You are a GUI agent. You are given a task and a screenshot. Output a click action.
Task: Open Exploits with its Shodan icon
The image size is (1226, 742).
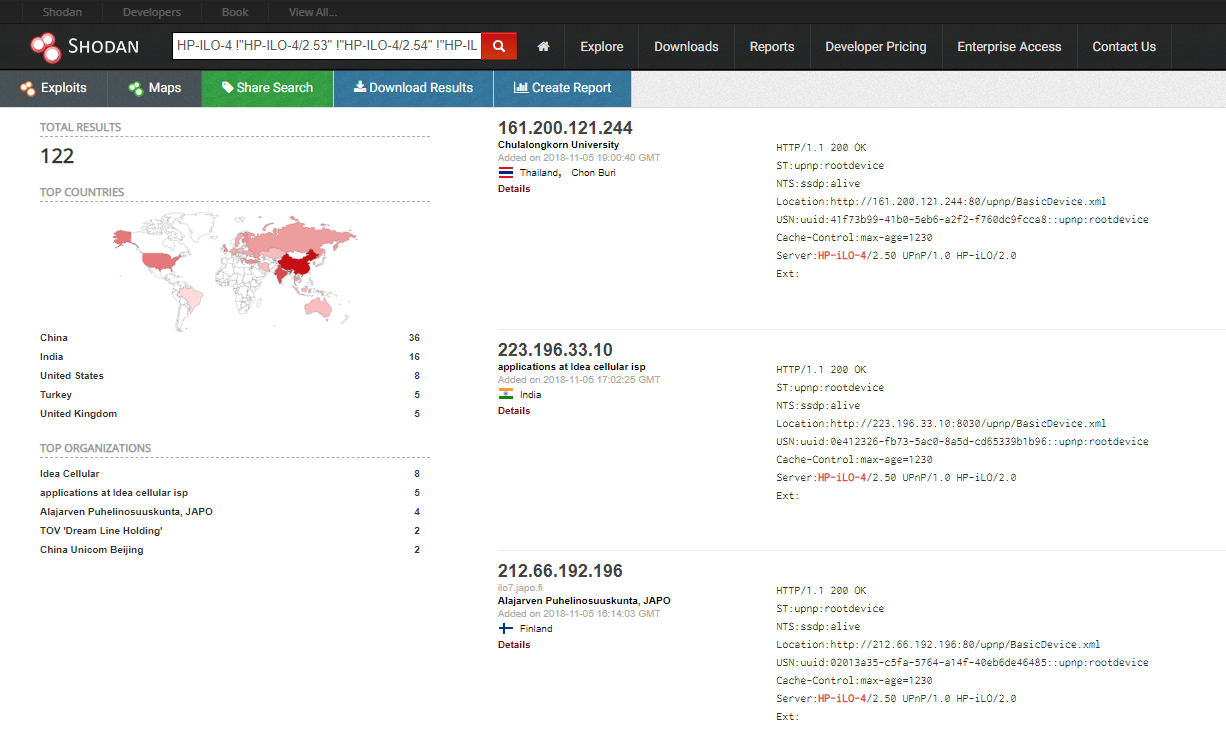pyautogui.click(x=53, y=88)
